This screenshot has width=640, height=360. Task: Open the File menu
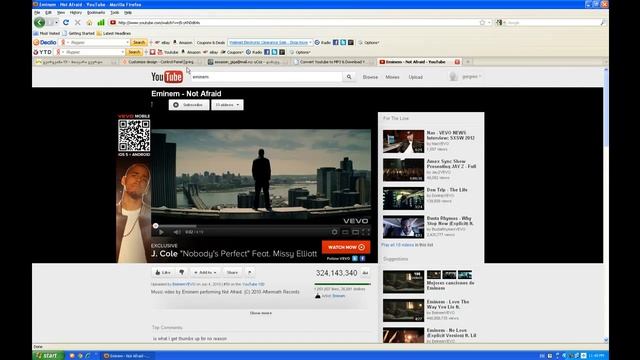pos(37,13)
